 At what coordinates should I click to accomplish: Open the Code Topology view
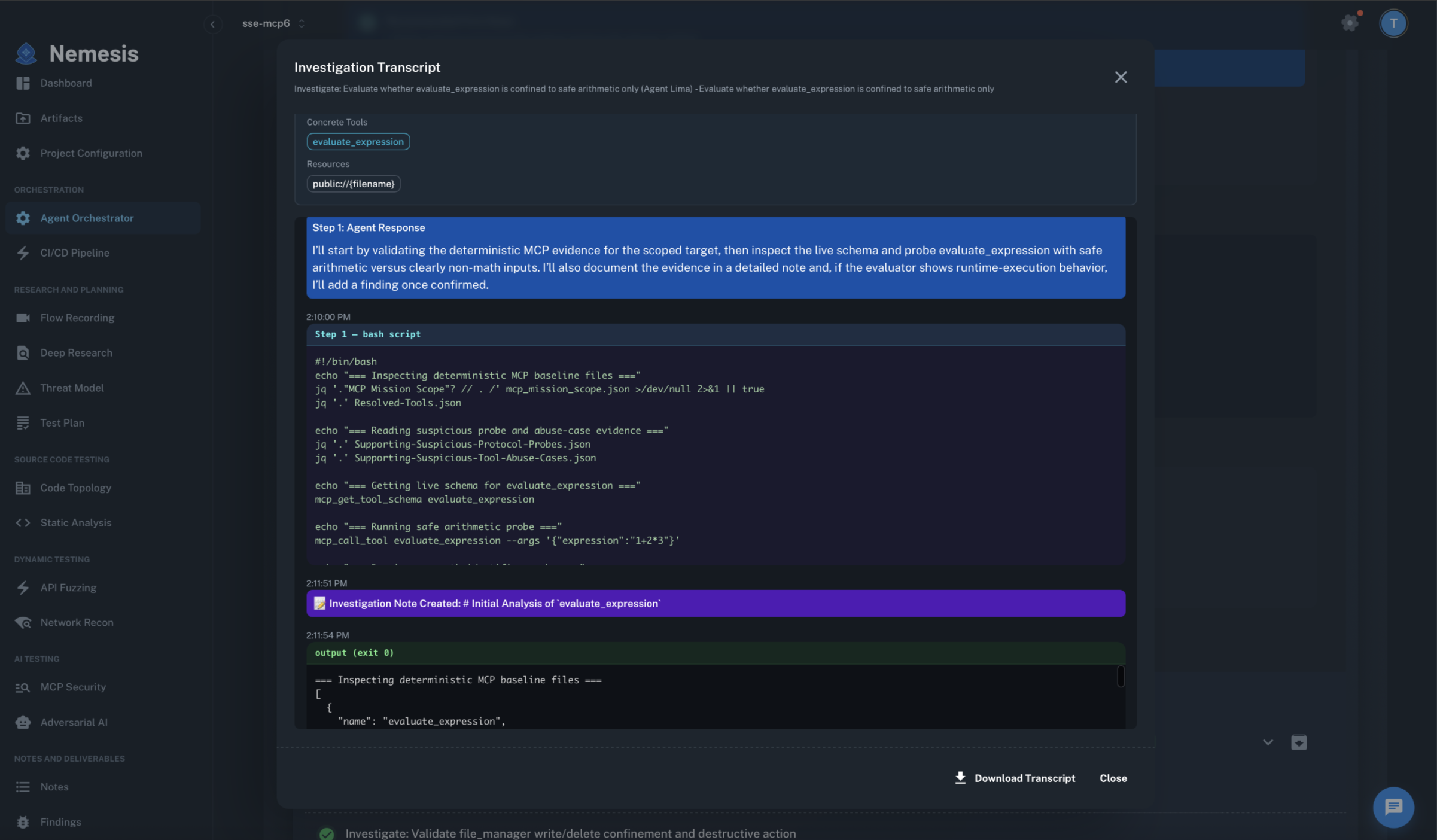75,488
